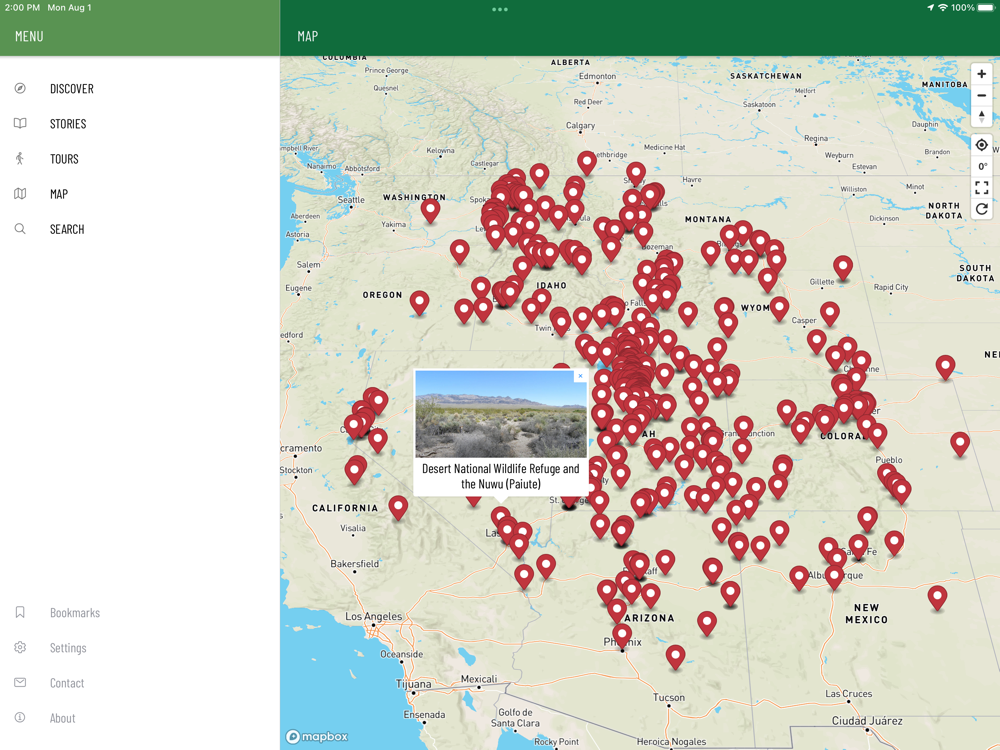Viewport: 1000px width, 750px height.
Task: Zoom out with the minus button
Action: coord(982,96)
